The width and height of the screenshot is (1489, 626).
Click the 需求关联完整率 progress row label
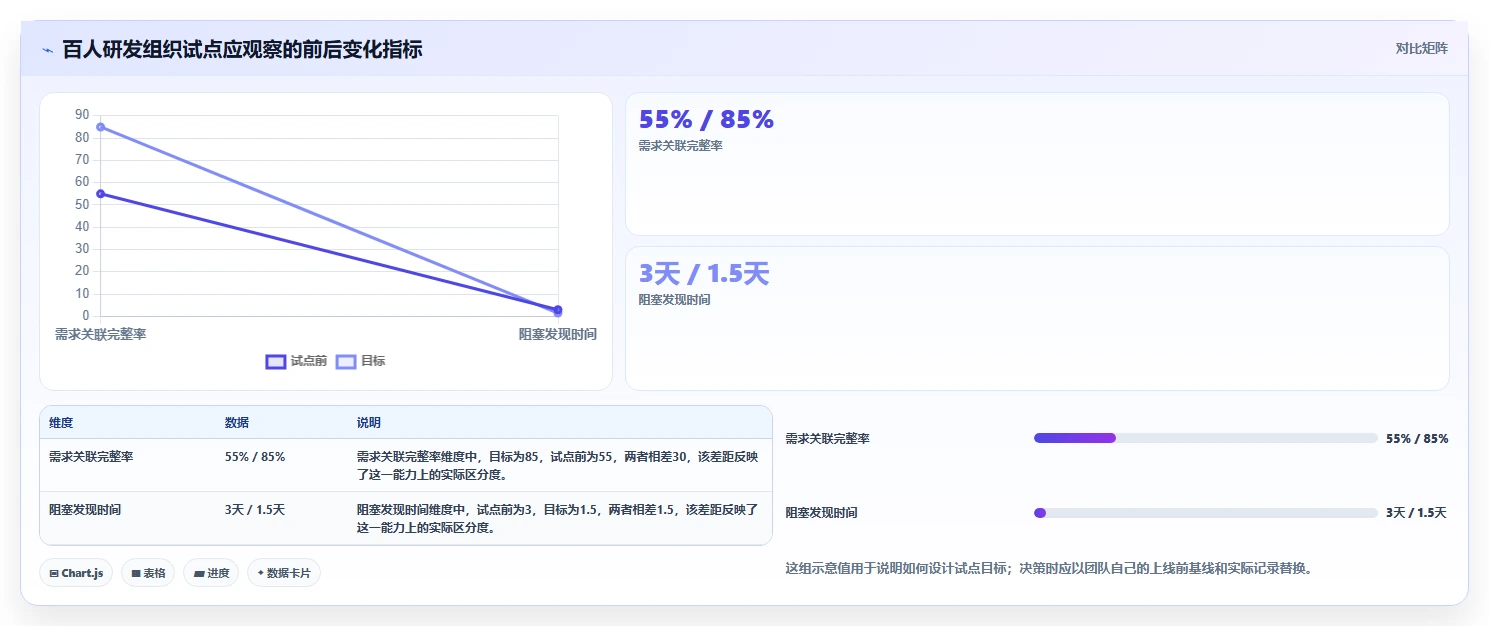pos(828,438)
